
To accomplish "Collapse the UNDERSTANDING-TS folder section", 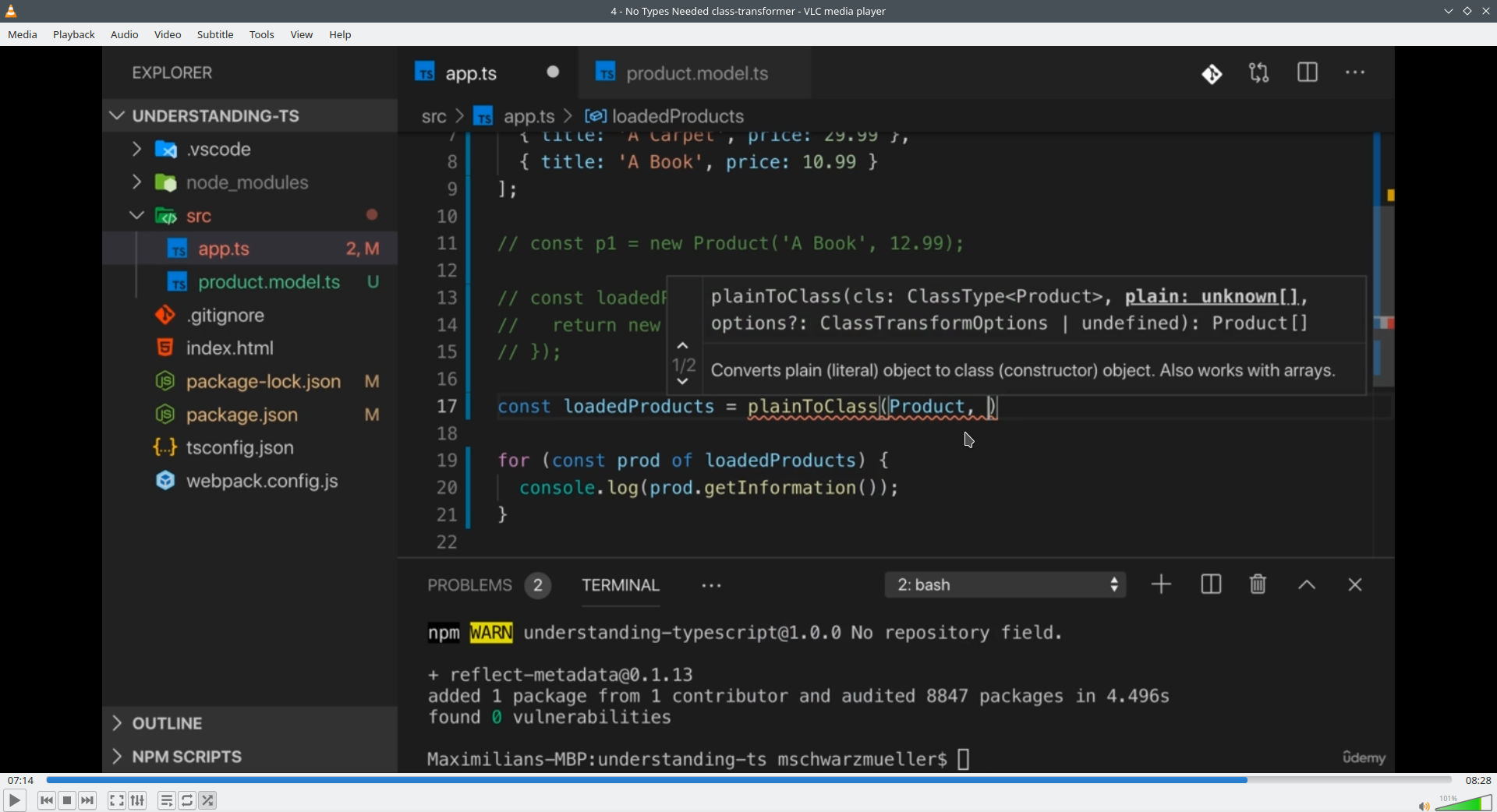I will [249, 116].
